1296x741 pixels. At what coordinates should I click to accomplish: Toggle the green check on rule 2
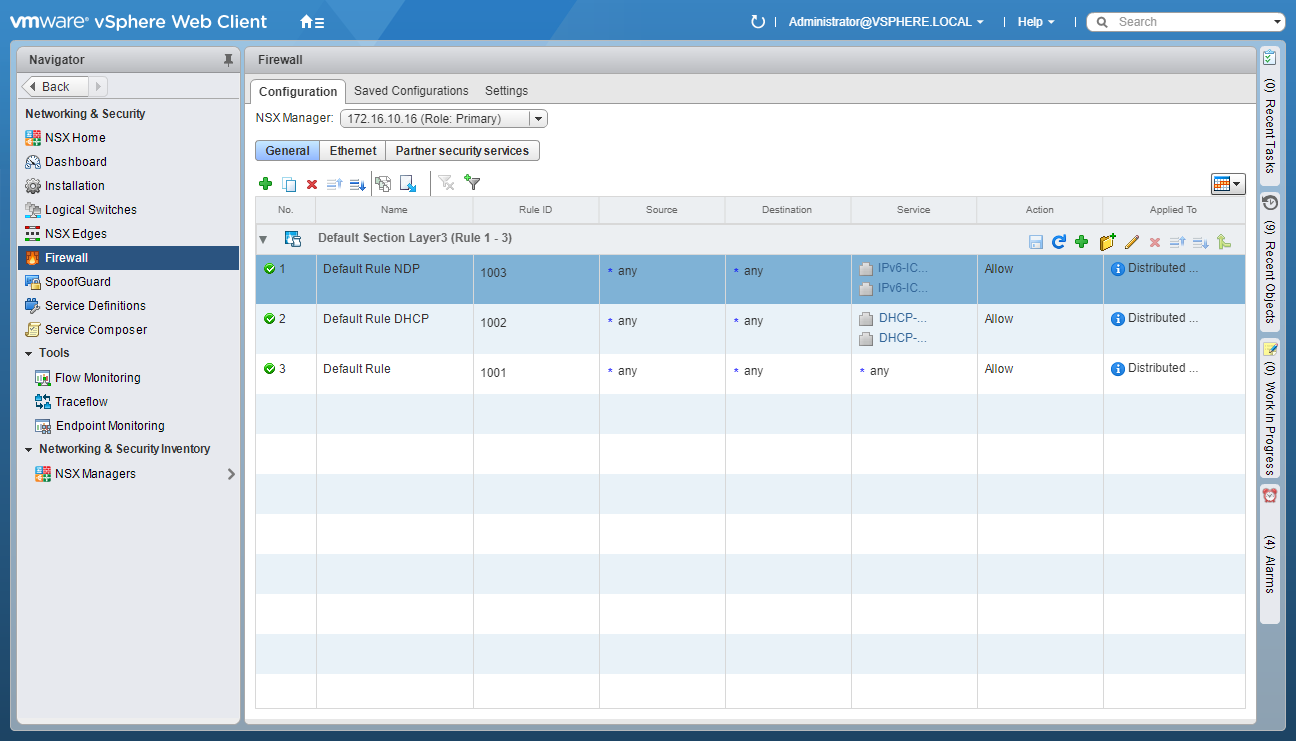[x=269, y=319]
